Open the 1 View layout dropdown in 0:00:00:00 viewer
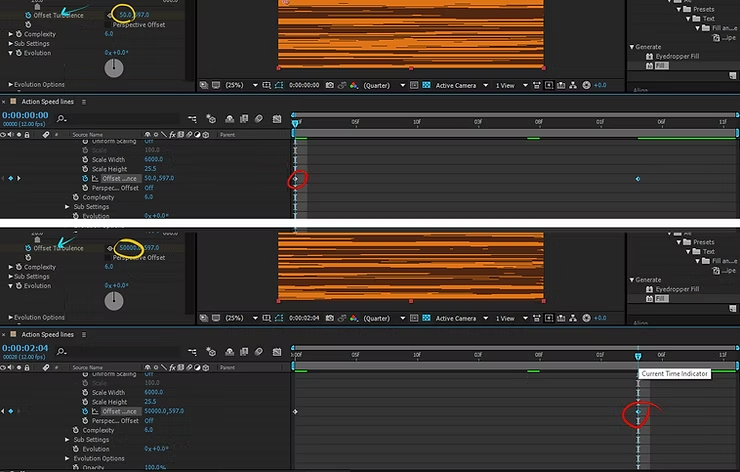Screen dimensions: 740x472 [511, 85]
